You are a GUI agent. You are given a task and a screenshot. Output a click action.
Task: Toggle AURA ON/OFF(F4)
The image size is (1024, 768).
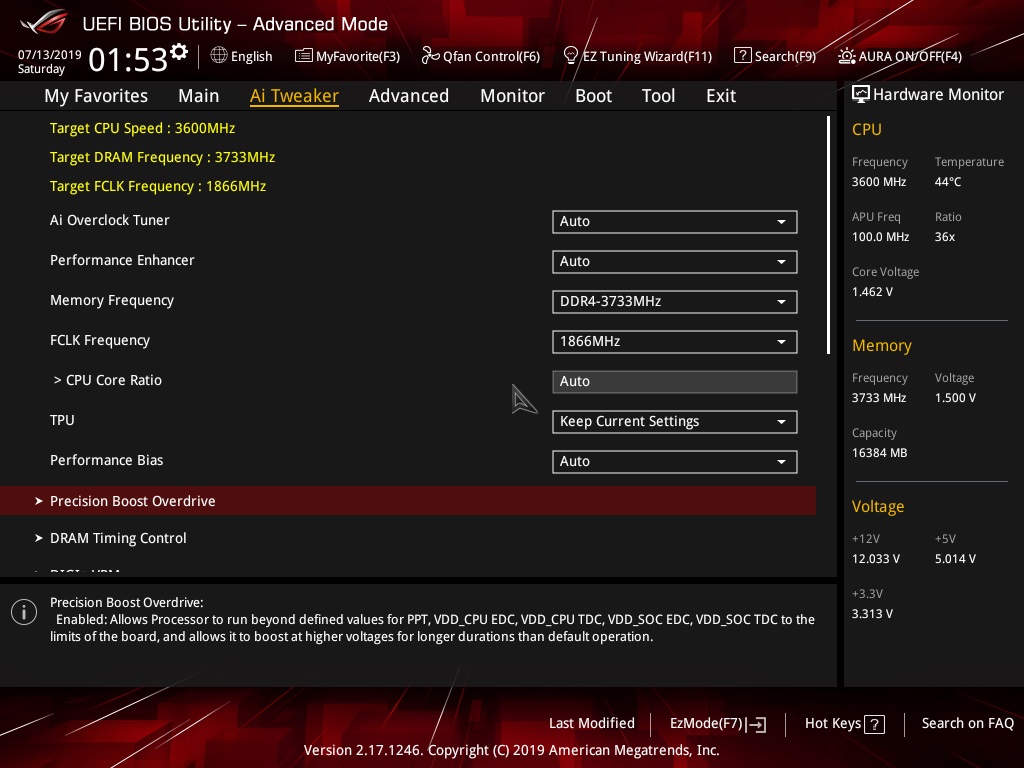(x=900, y=56)
